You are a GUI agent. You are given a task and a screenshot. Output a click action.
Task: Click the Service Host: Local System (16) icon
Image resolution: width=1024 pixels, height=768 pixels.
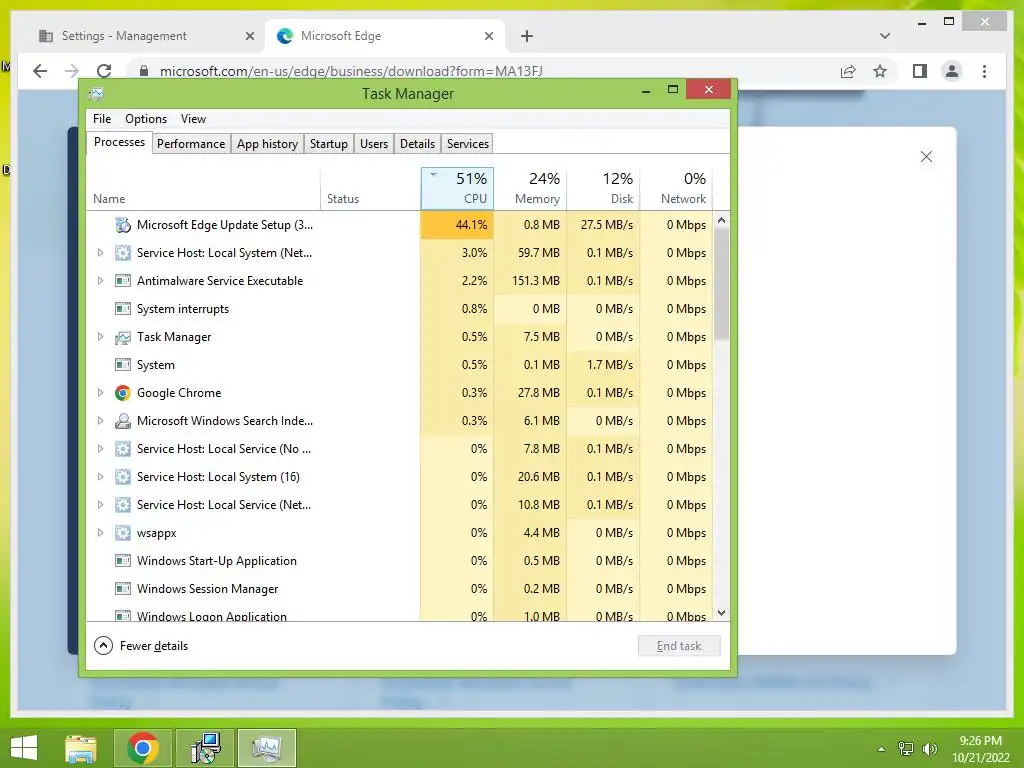pyautogui.click(x=123, y=477)
